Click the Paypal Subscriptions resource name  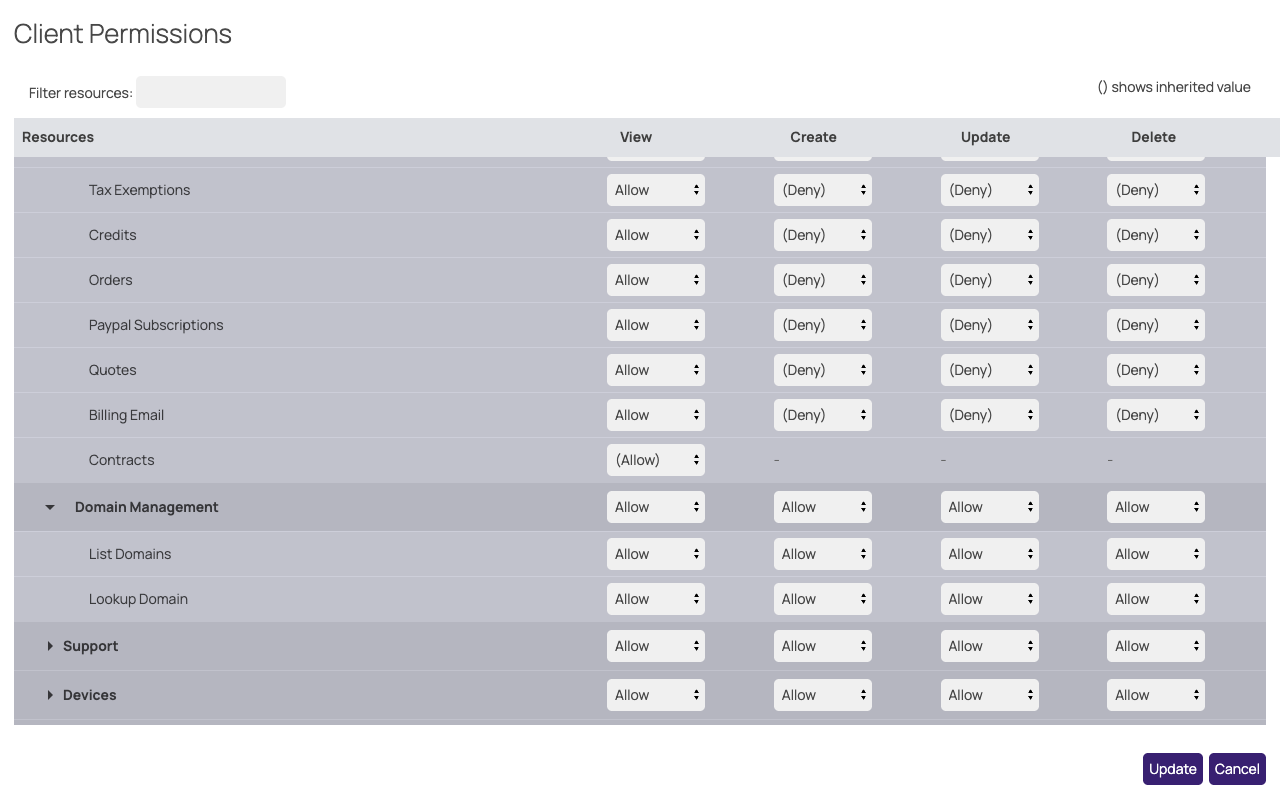156,325
